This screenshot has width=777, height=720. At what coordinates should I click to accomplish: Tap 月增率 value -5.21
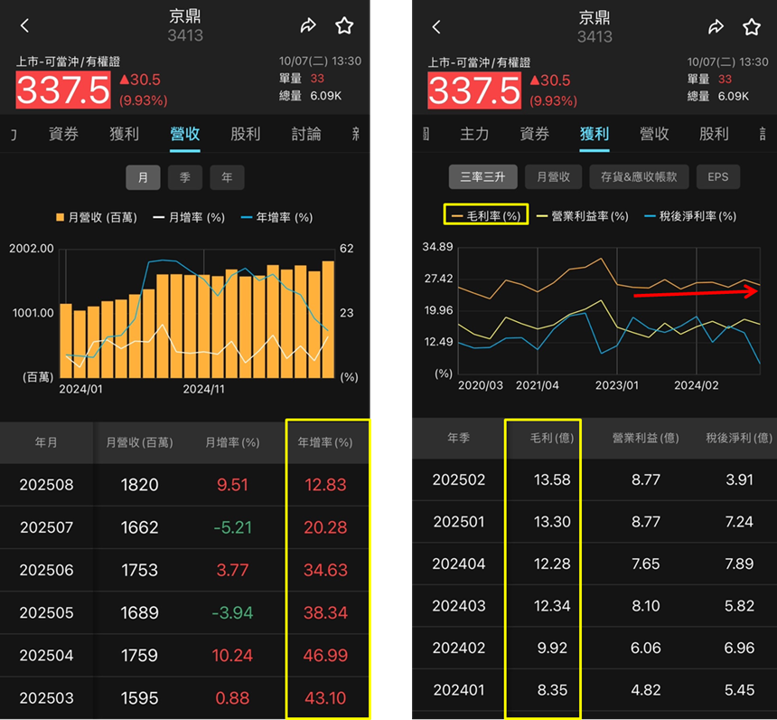pos(232,527)
